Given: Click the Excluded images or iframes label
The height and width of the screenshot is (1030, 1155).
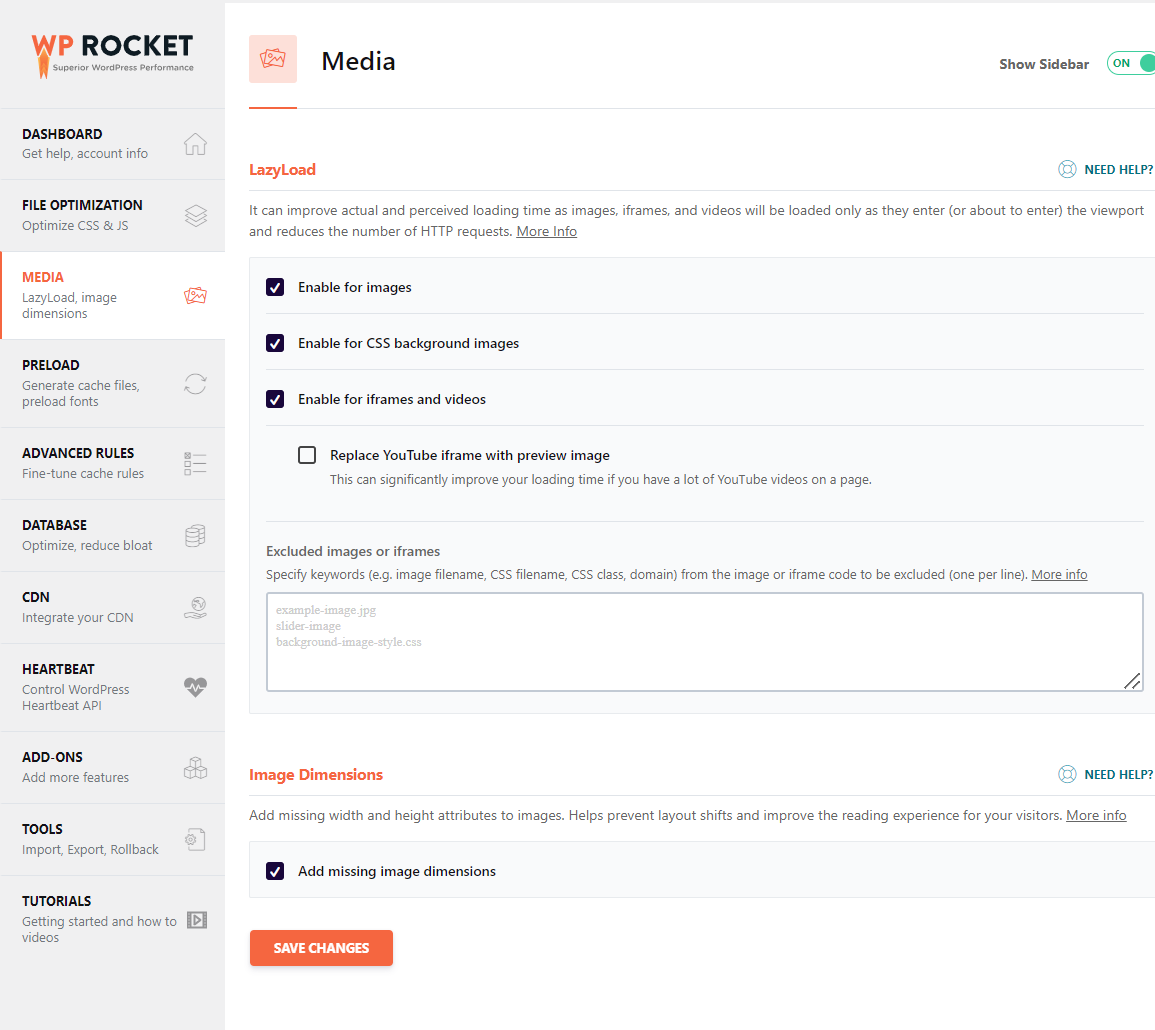Looking at the screenshot, I should (x=353, y=551).
